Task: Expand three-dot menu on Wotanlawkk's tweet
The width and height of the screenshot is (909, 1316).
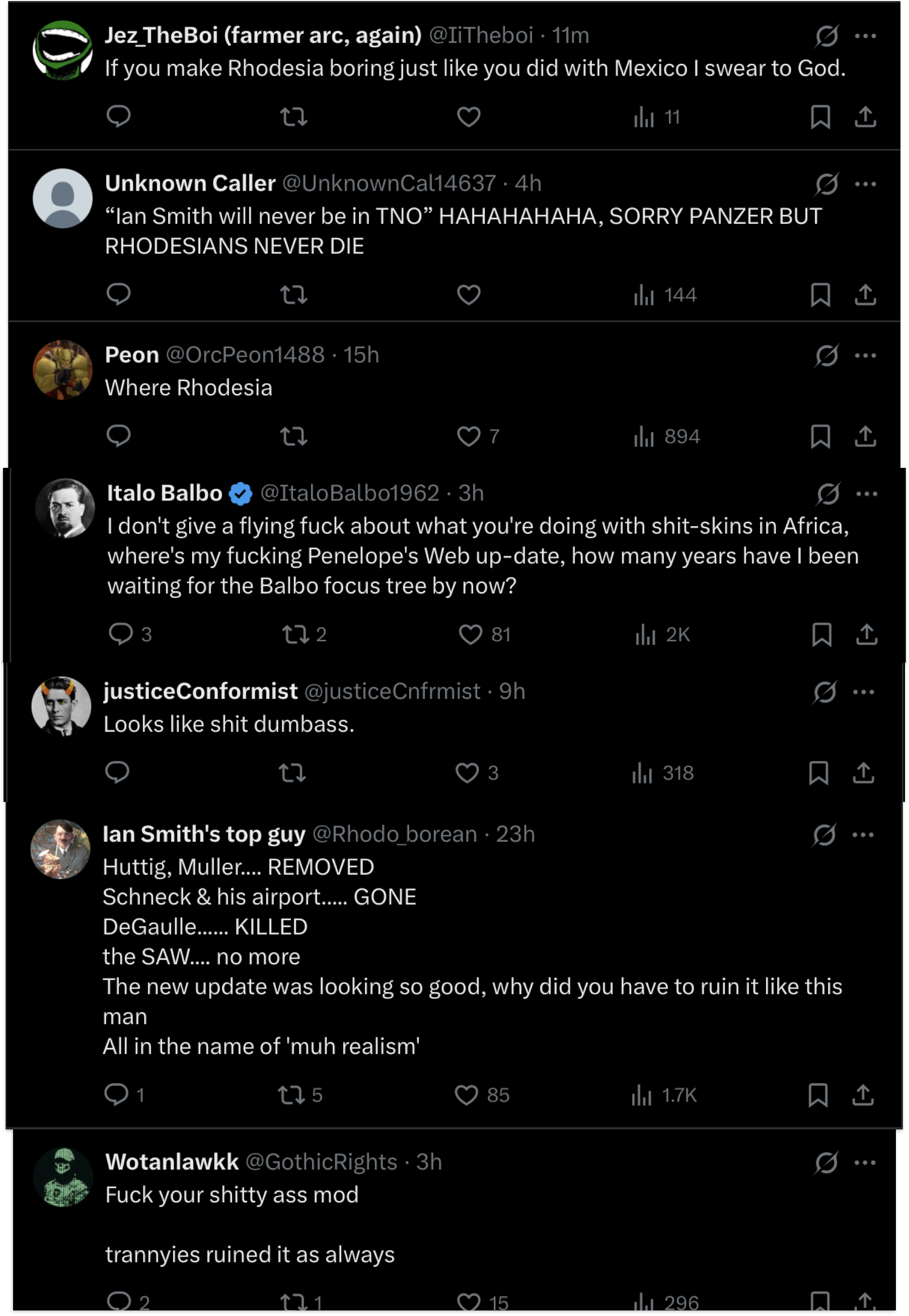Action: point(865,1162)
